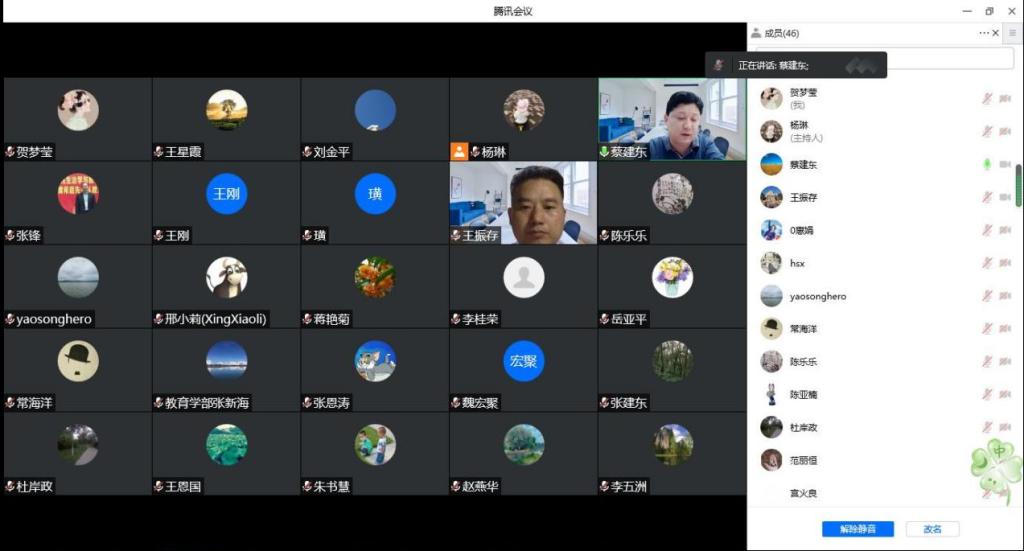Viewport: 1024px width, 551px height.
Task: Click the 赵燕华 name label in grid
Action: point(480,486)
